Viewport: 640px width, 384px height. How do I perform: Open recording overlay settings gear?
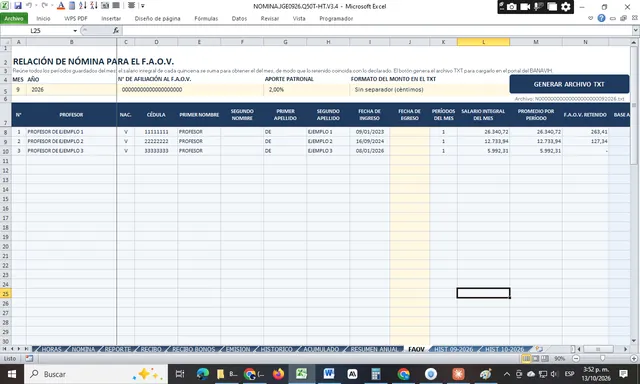pos(566,7)
